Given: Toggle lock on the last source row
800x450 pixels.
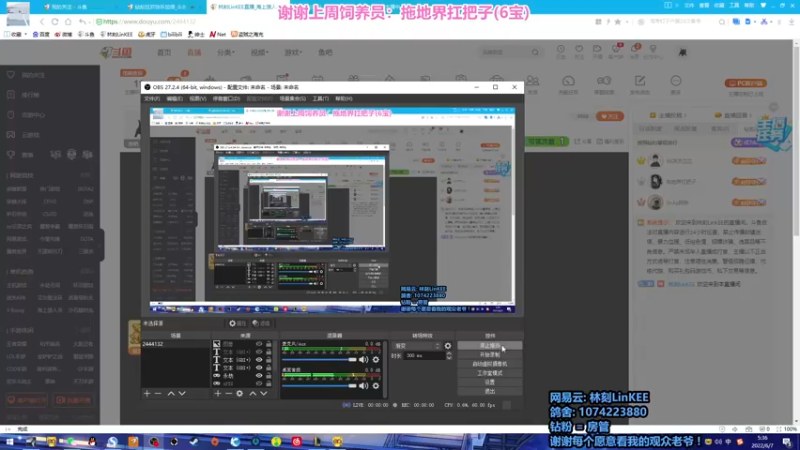Looking at the screenshot, I should click(268, 383).
